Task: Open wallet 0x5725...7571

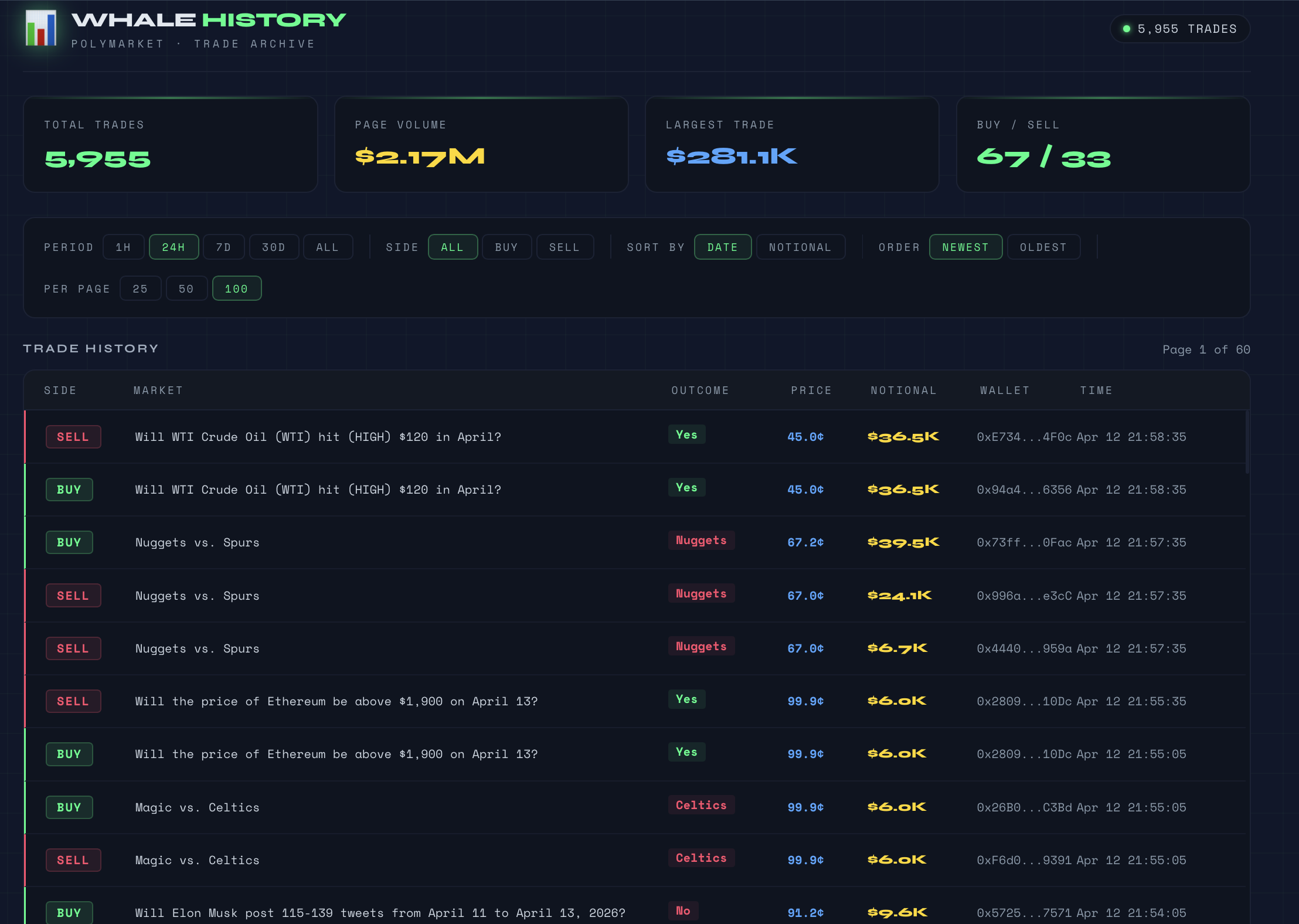Action: click(x=1024, y=913)
